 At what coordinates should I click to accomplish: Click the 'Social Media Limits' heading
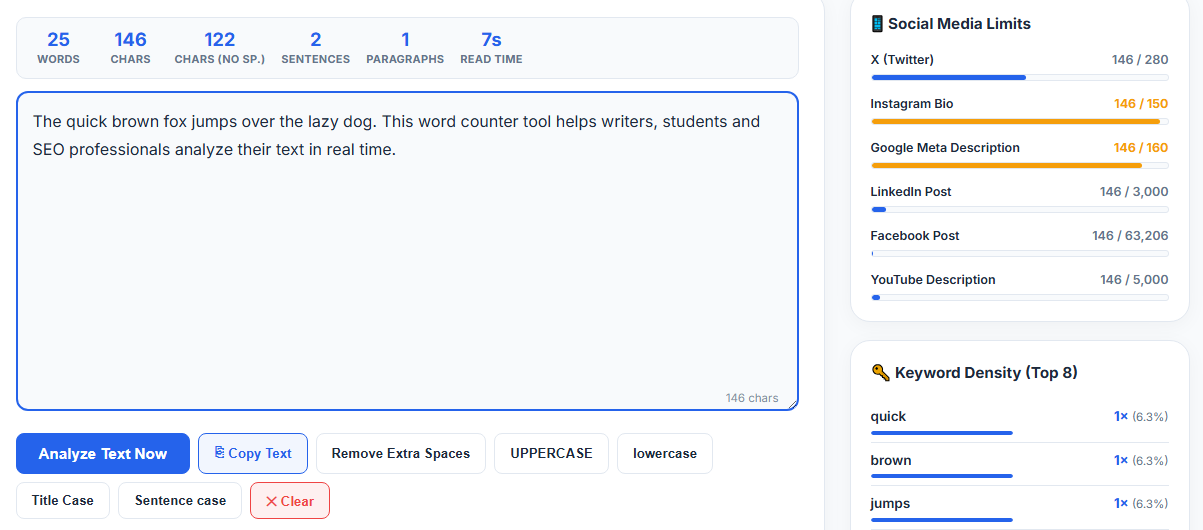959,23
